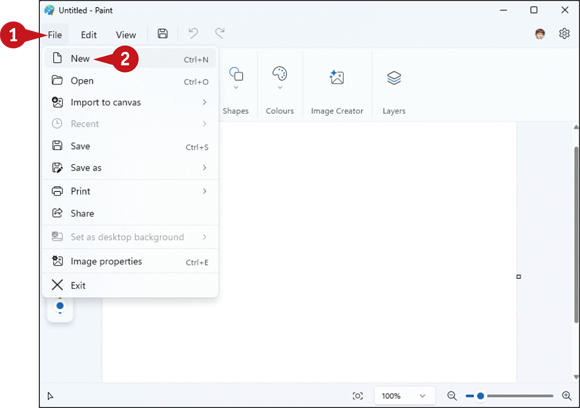Screen dimensions: 580x408
Task: Click the Untitled - Paint title text
Action: click(x=85, y=10)
